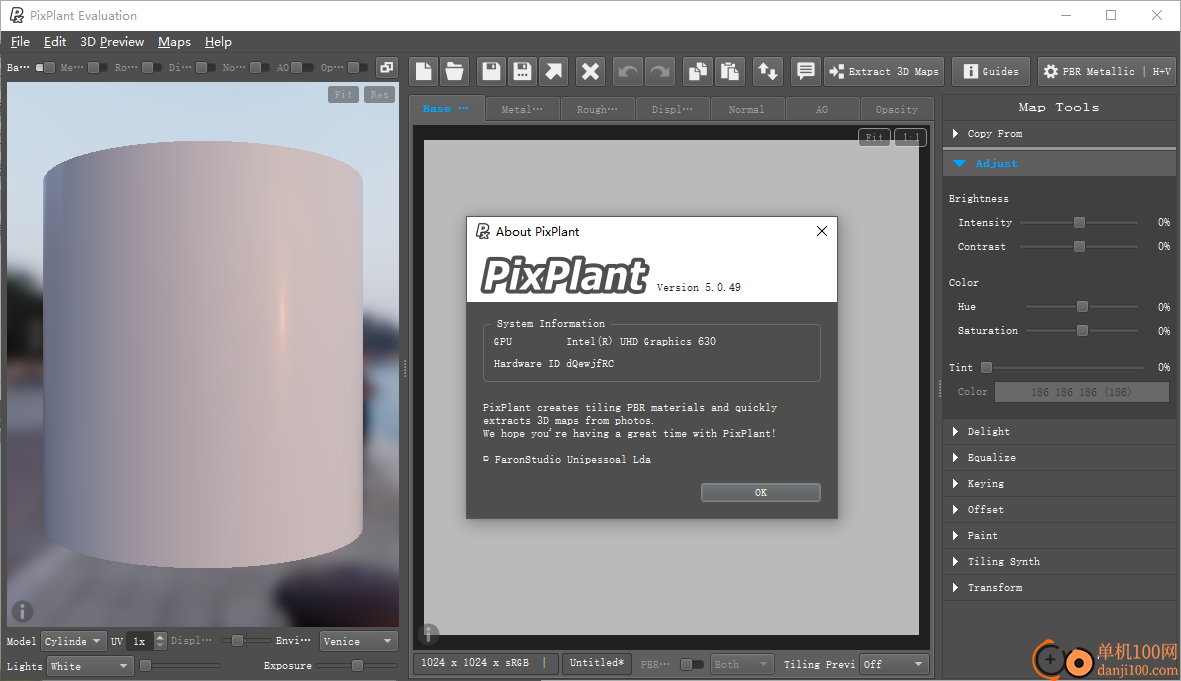
Task: Click OK in the About PixPlant dialog
Action: (761, 493)
